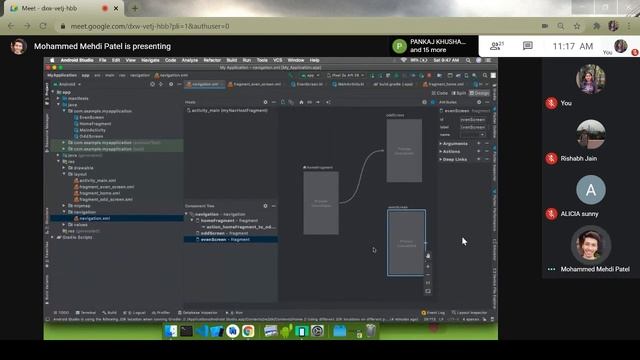
Task: Open the Refactor menu
Action: click(x=212, y=60)
